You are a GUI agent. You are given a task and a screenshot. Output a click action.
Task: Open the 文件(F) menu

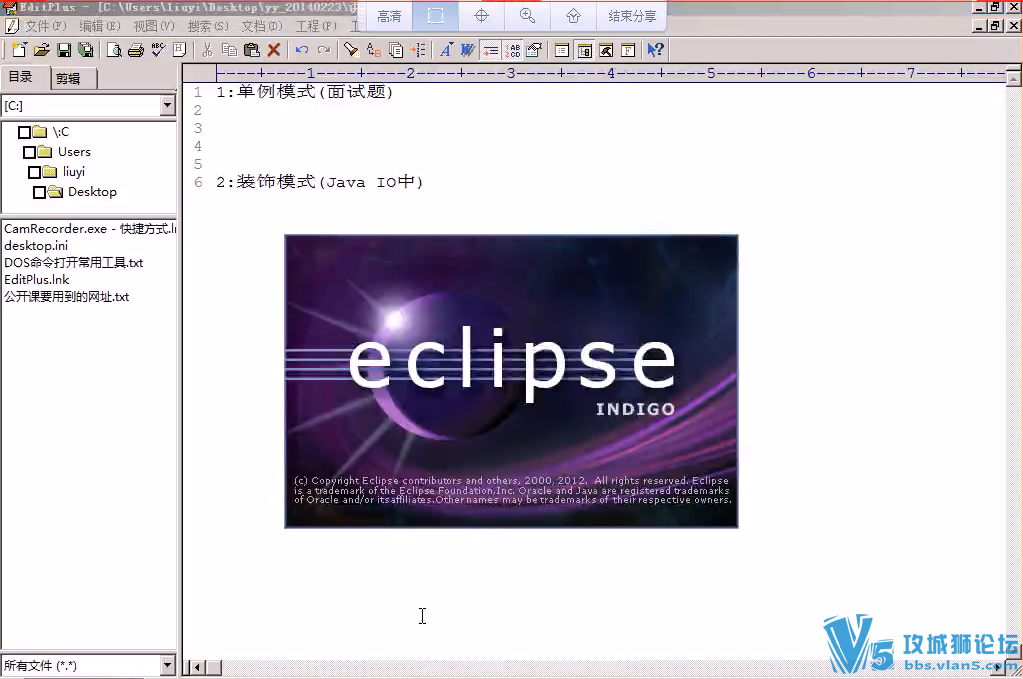coord(46,26)
